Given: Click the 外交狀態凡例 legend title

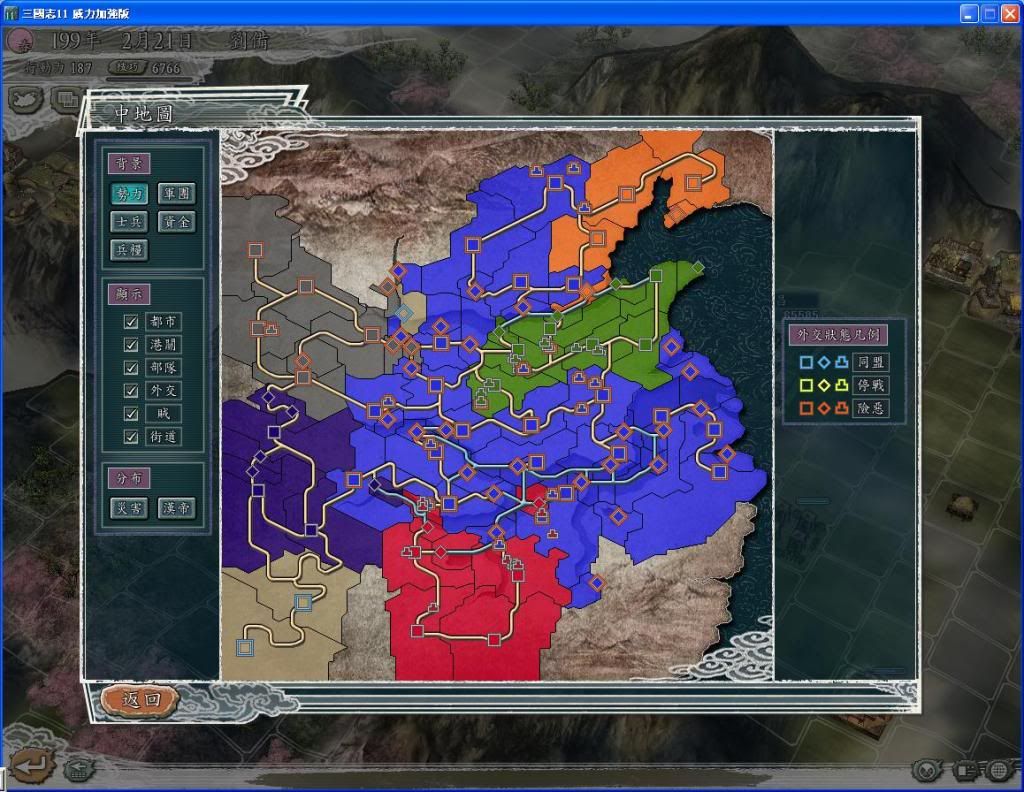Looking at the screenshot, I should (x=838, y=335).
